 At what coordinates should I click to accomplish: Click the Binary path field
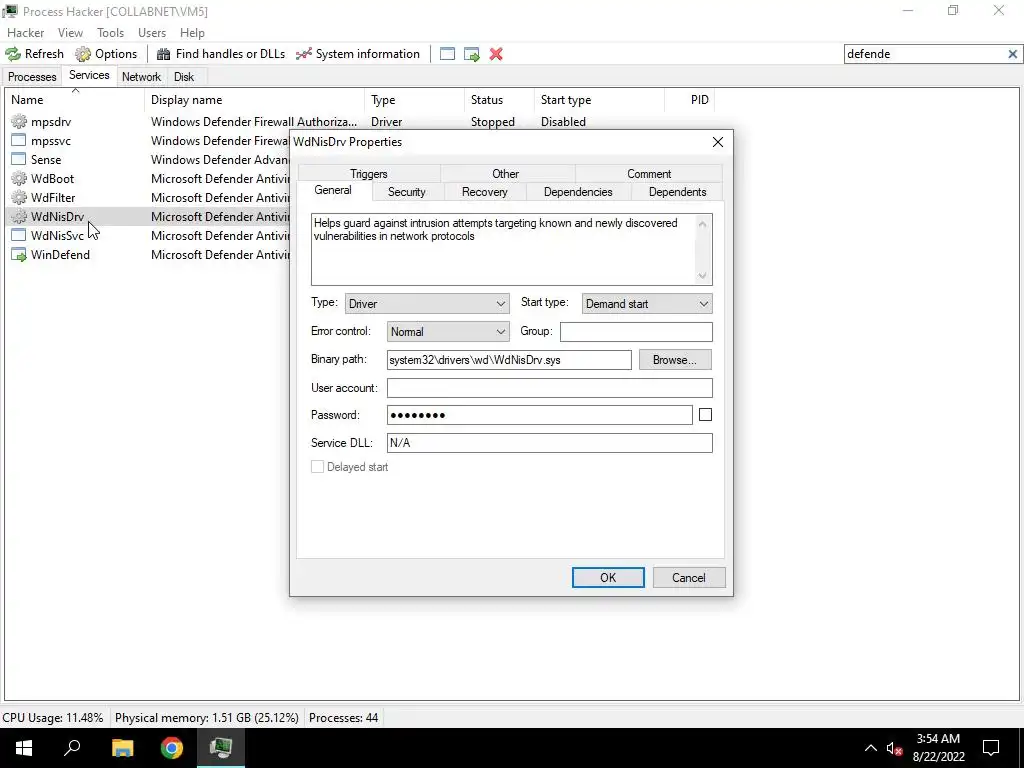pyautogui.click(x=509, y=360)
